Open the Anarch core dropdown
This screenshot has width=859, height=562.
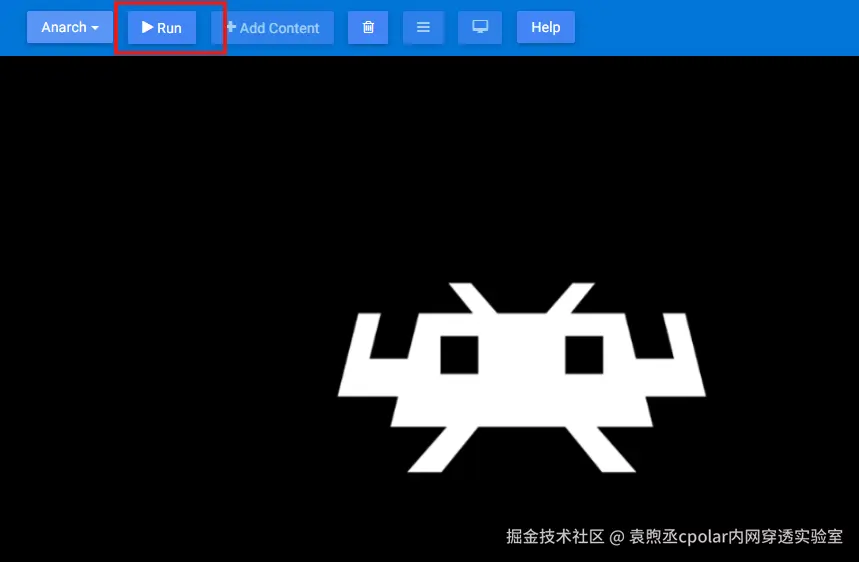70,27
